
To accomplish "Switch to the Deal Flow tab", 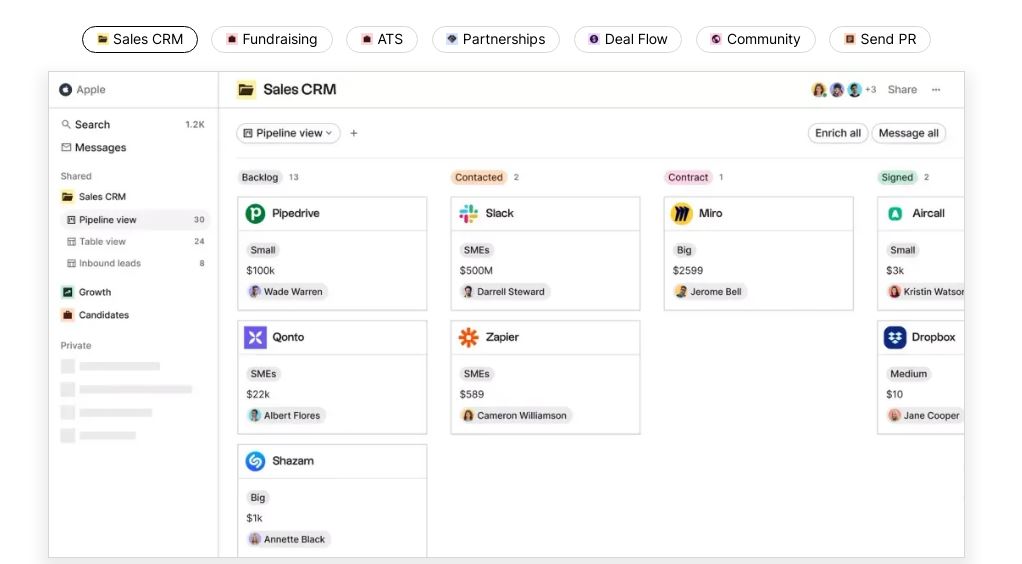I will [627, 40].
